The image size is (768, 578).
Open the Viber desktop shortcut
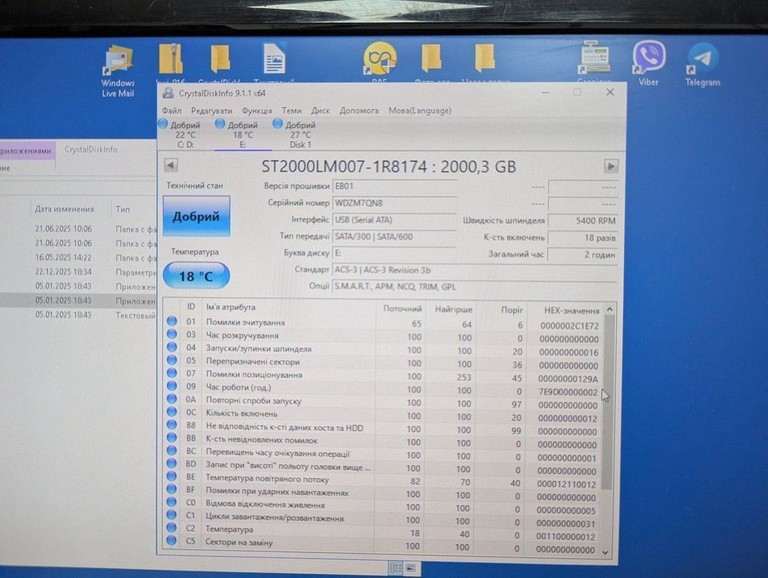point(648,64)
